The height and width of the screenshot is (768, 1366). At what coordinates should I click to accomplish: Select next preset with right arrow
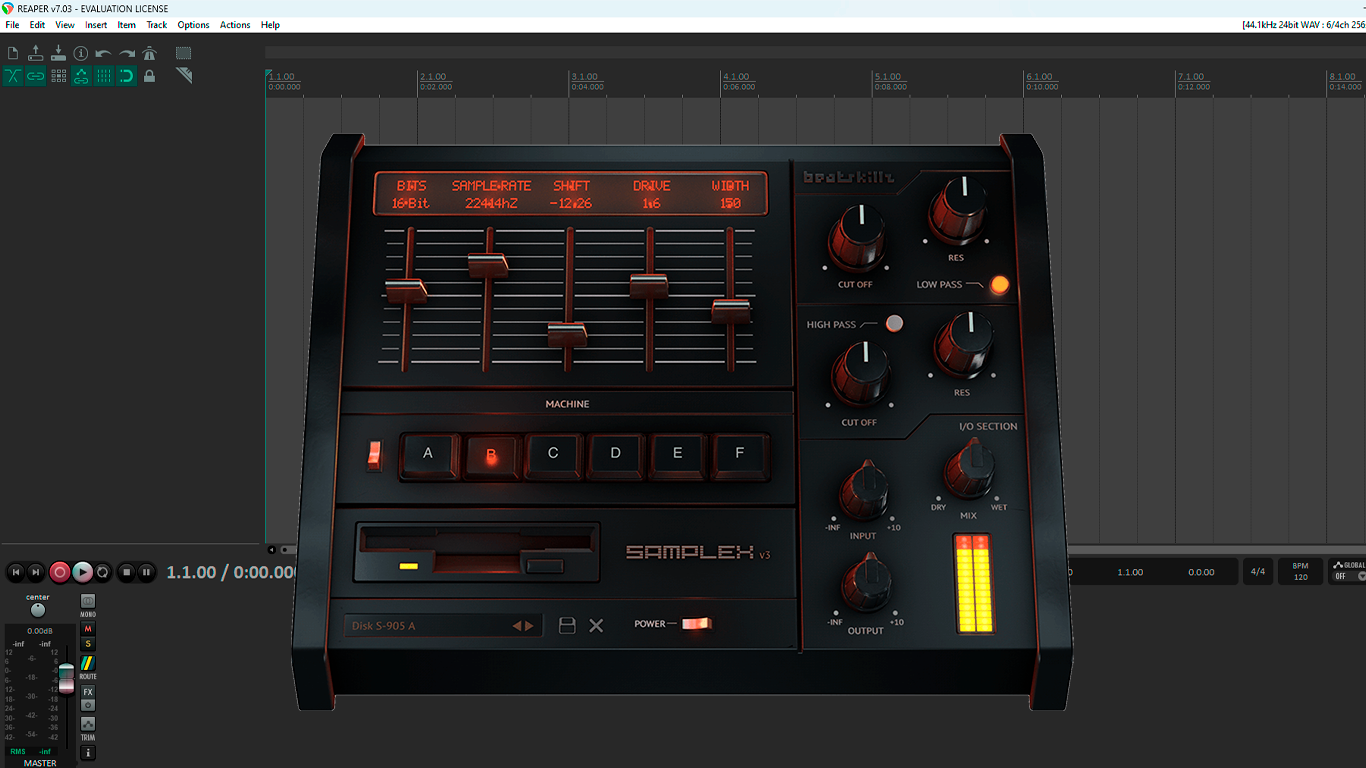point(530,626)
